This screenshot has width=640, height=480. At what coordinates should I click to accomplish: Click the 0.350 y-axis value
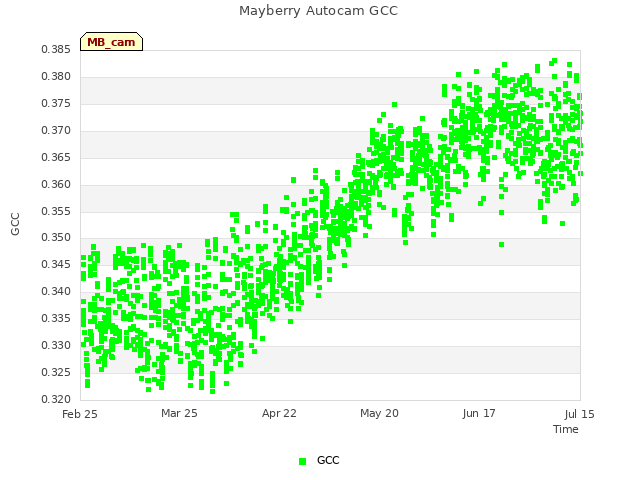56,238
